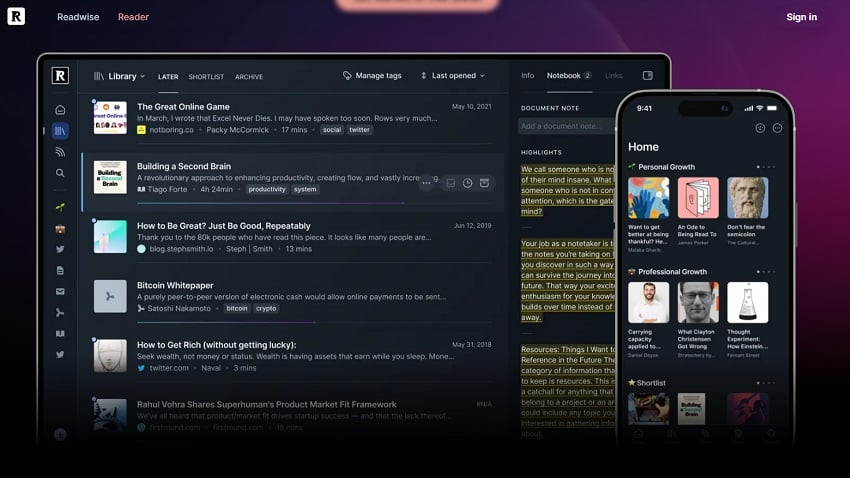
Task: Open the Building a Second Brain cover thumbnail
Action: pos(110,177)
